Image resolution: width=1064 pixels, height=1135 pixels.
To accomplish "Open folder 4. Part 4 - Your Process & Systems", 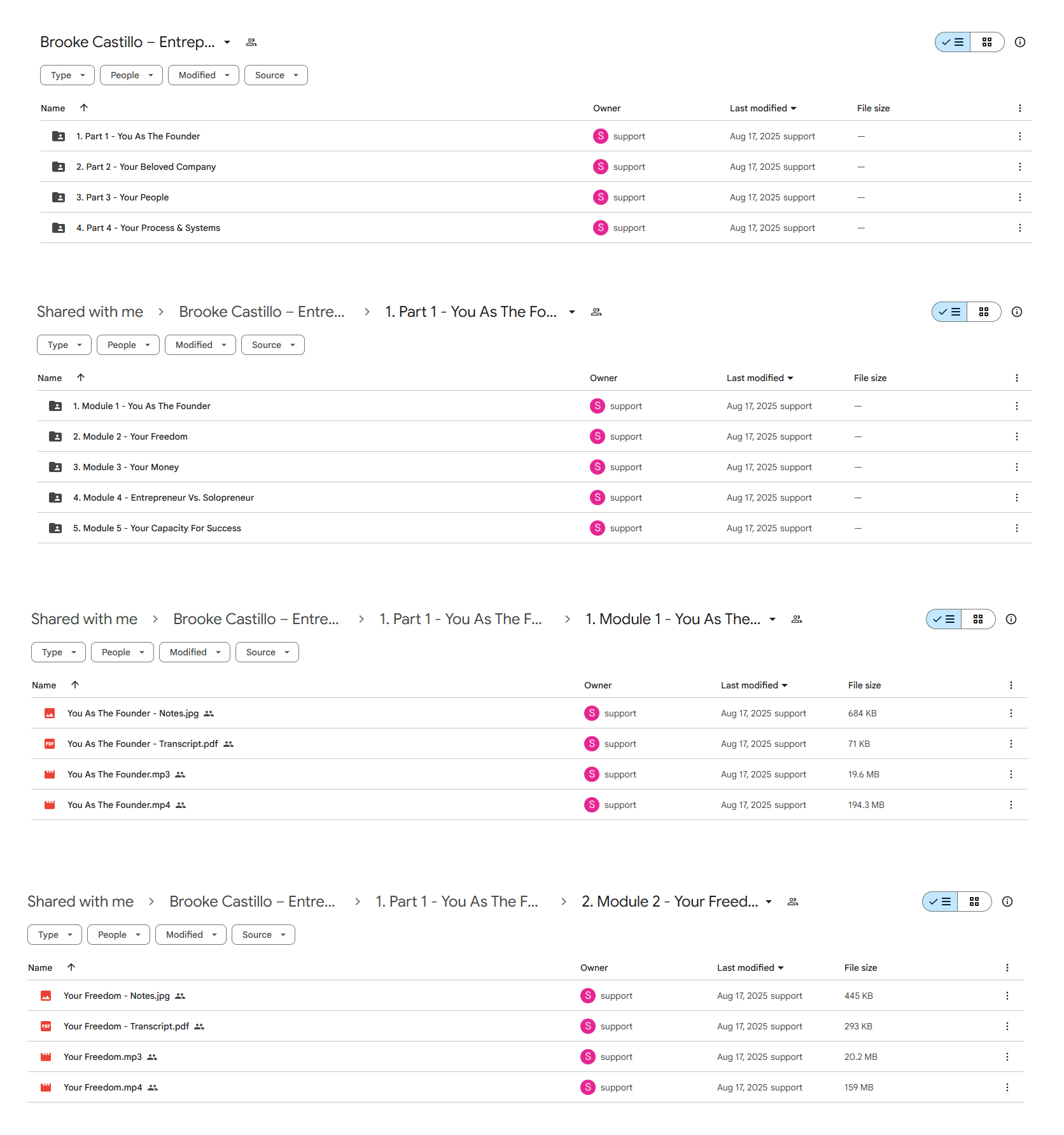I will (x=148, y=228).
